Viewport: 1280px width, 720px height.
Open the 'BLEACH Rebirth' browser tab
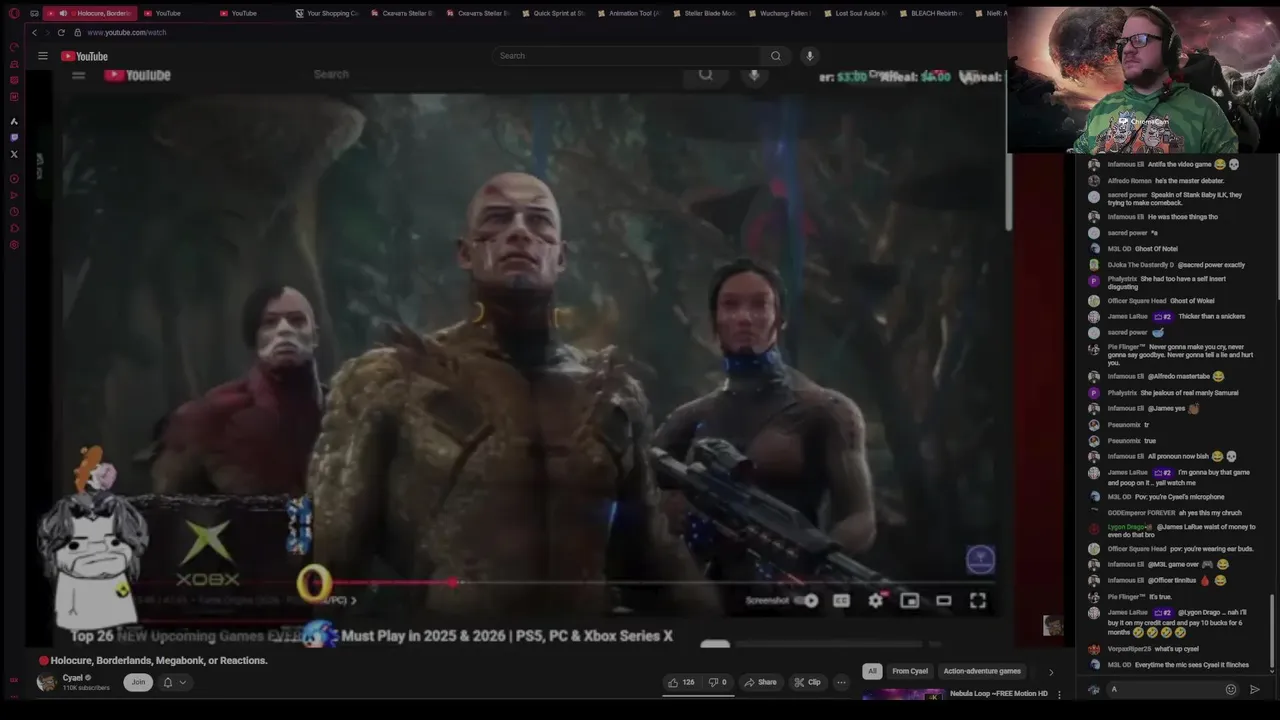[931, 13]
